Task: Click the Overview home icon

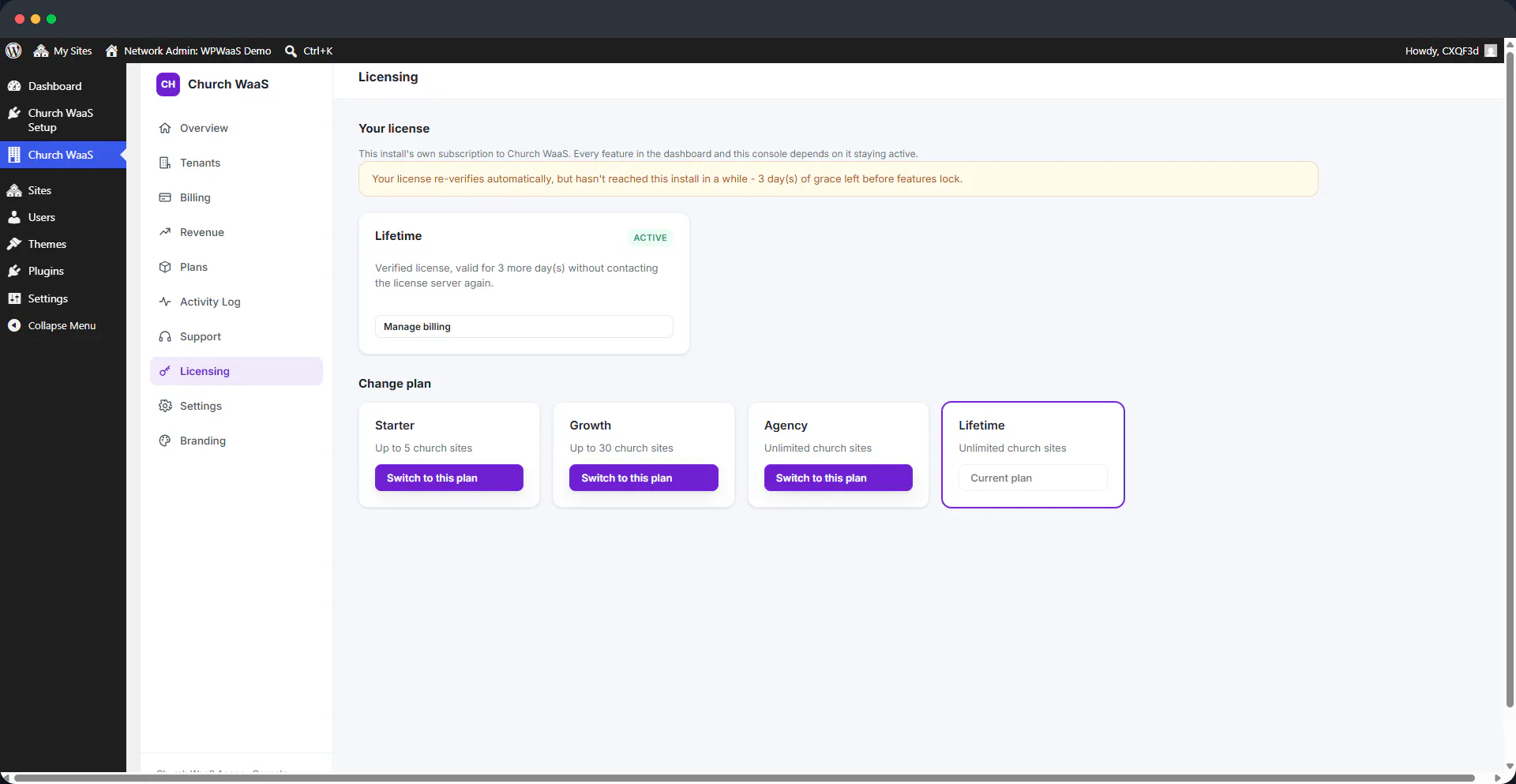Action: click(x=165, y=128)
